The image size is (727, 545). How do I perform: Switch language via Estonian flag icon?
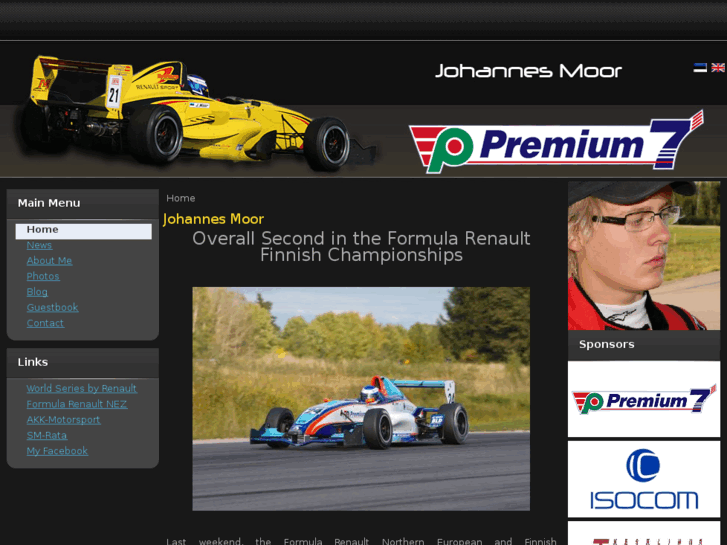(x=700, y=68)
